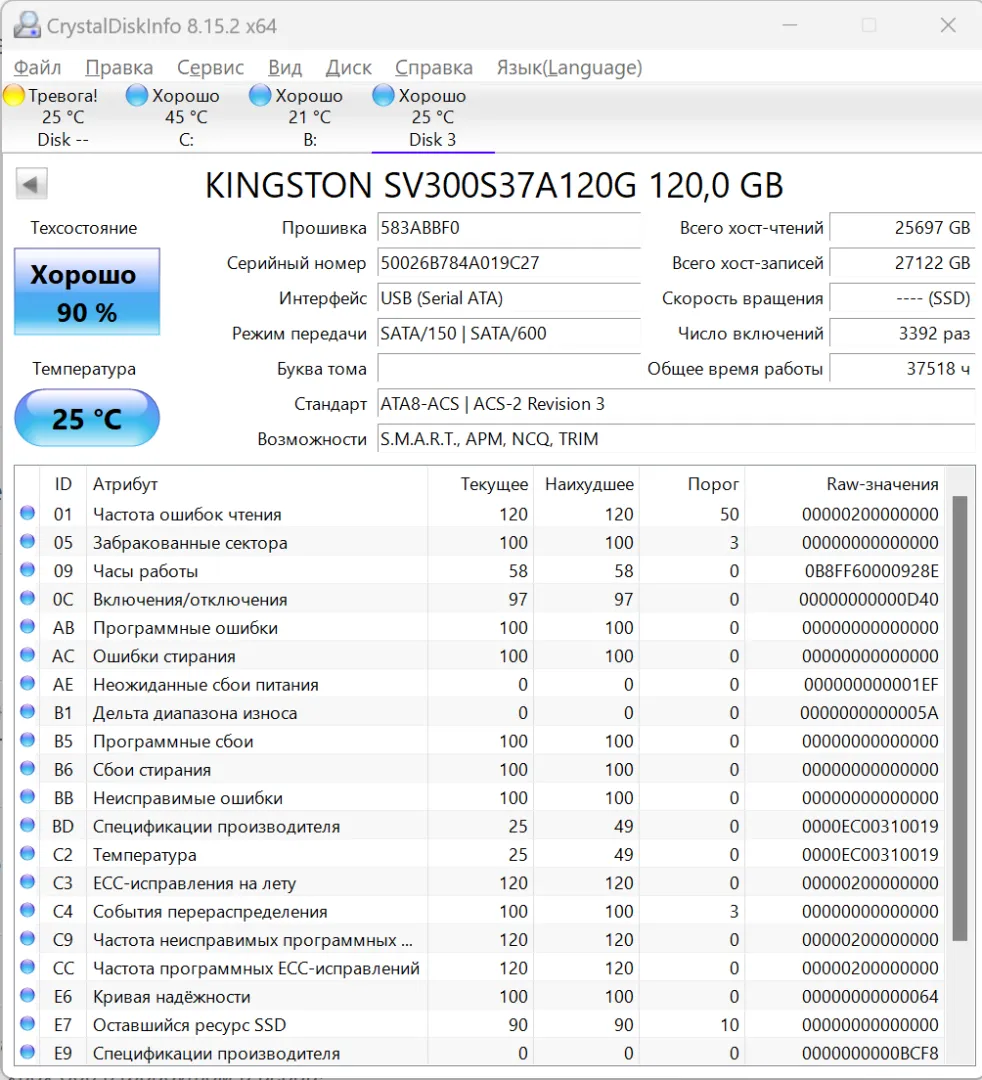
Task: Click status dot of attribute B1 row
Action: pos(28,712)
